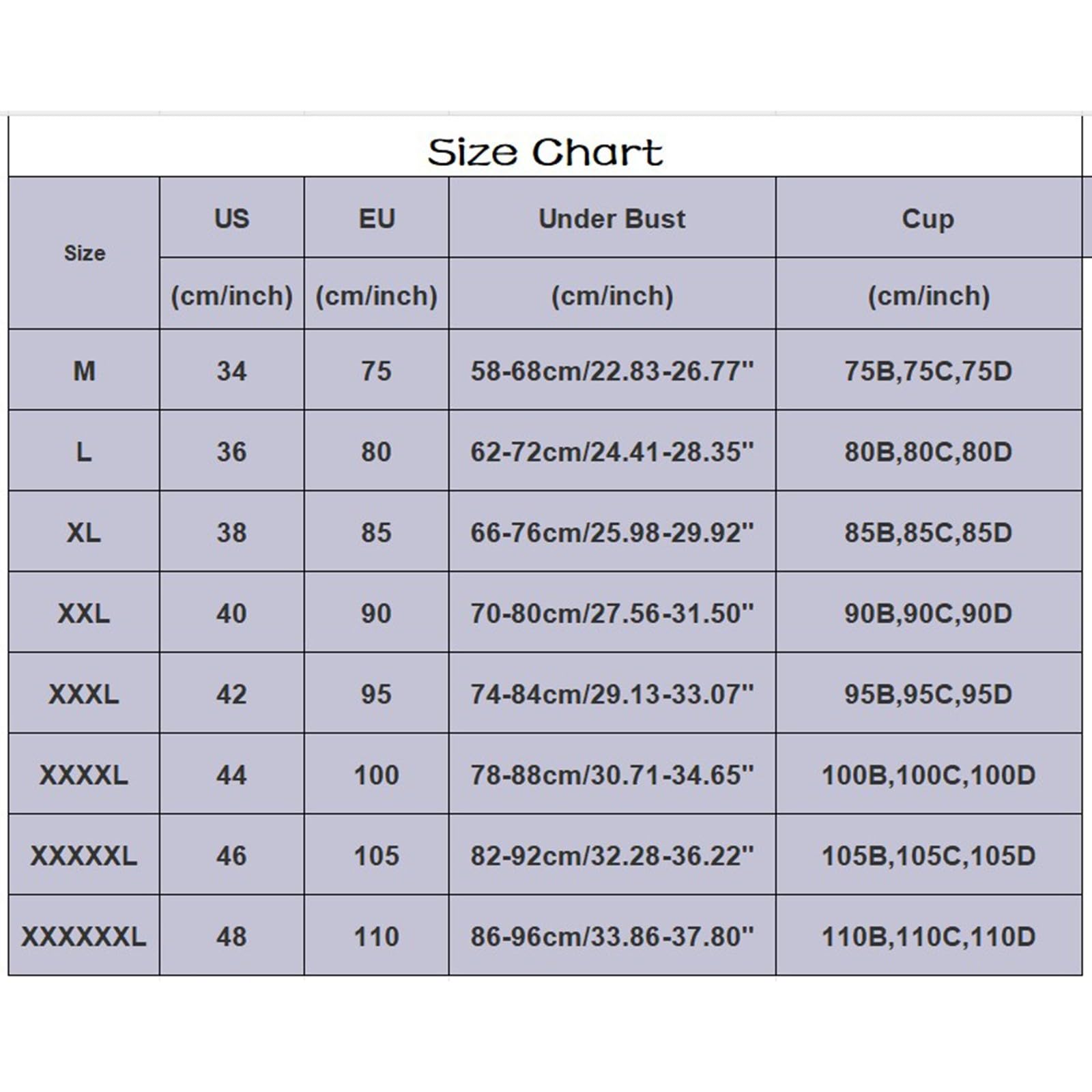This screenshot has height=1092, width=1092.
Task: Click the Size Chart title
Action: tap(545, 152)
